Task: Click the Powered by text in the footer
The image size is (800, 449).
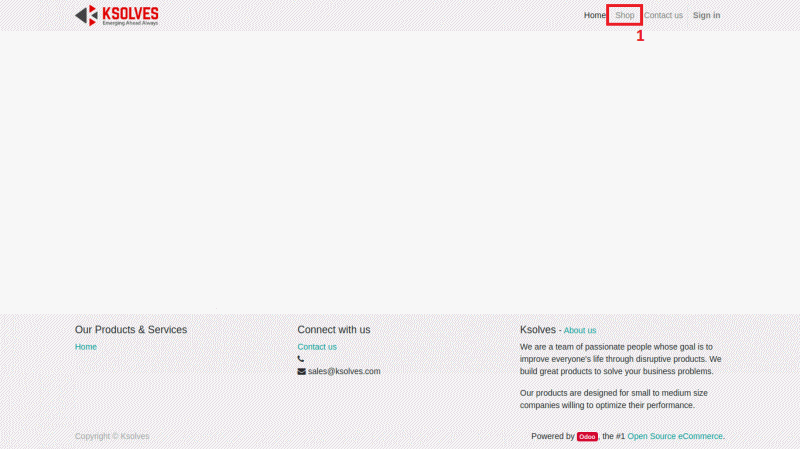Action: [552, 436]
